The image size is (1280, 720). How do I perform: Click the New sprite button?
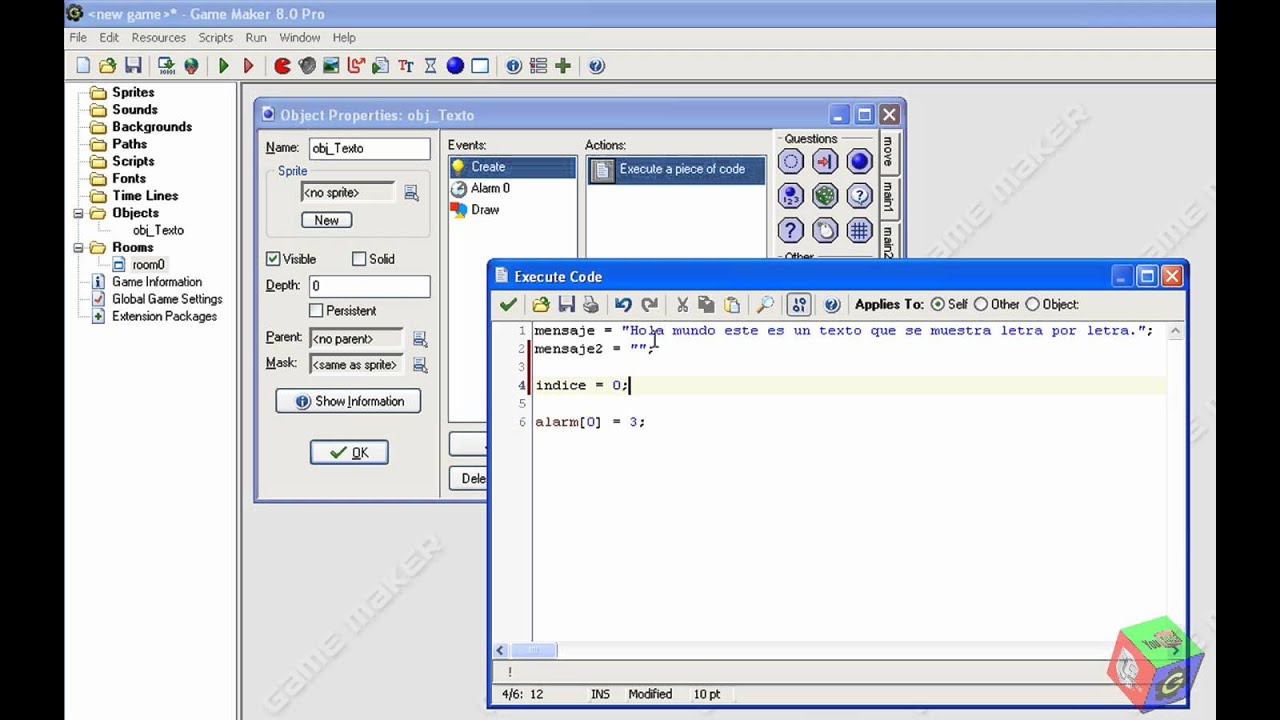coord(327,220)
